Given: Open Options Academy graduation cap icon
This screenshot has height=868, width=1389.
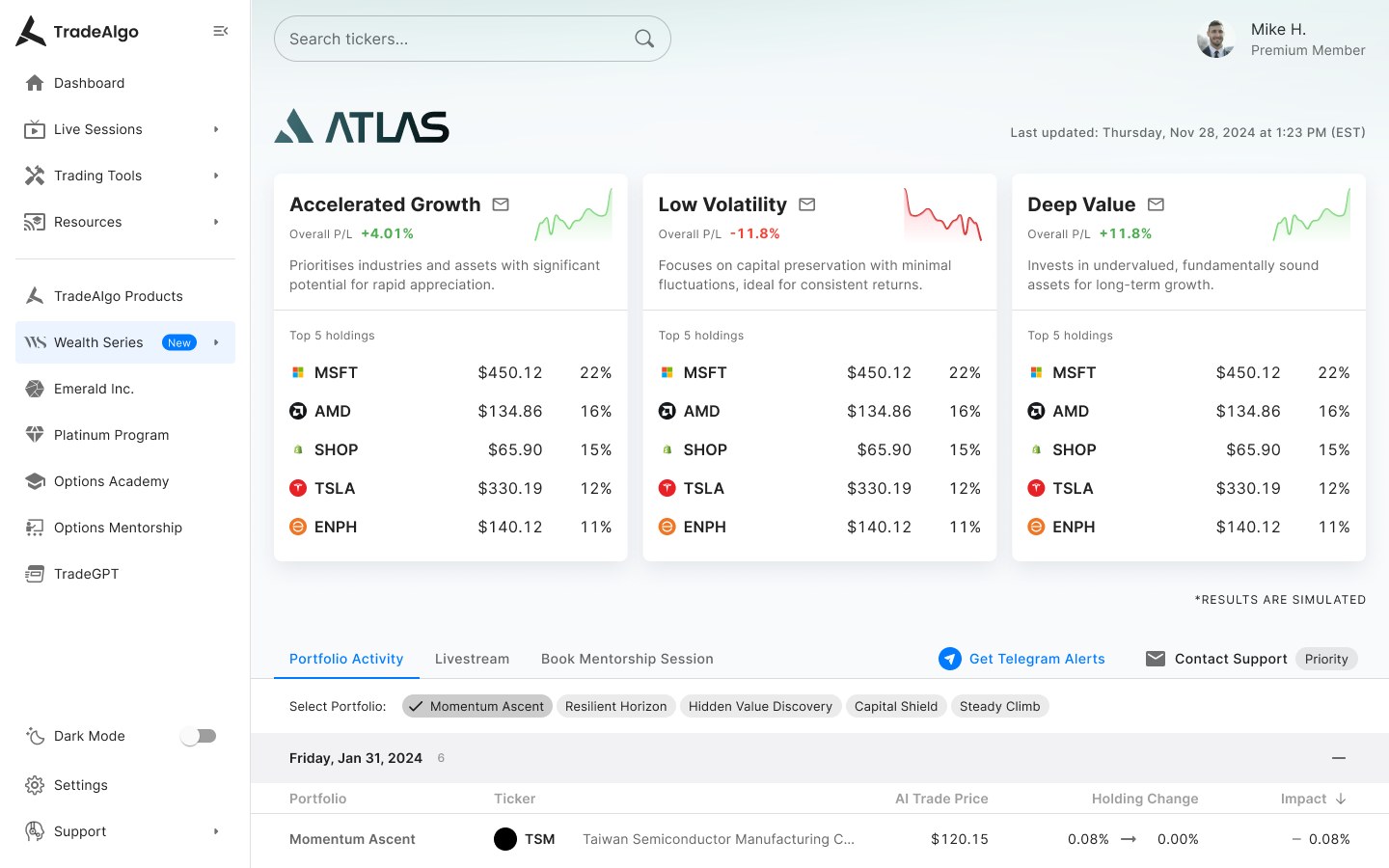Looking at the screenshot, I should (x=35, y=481).
